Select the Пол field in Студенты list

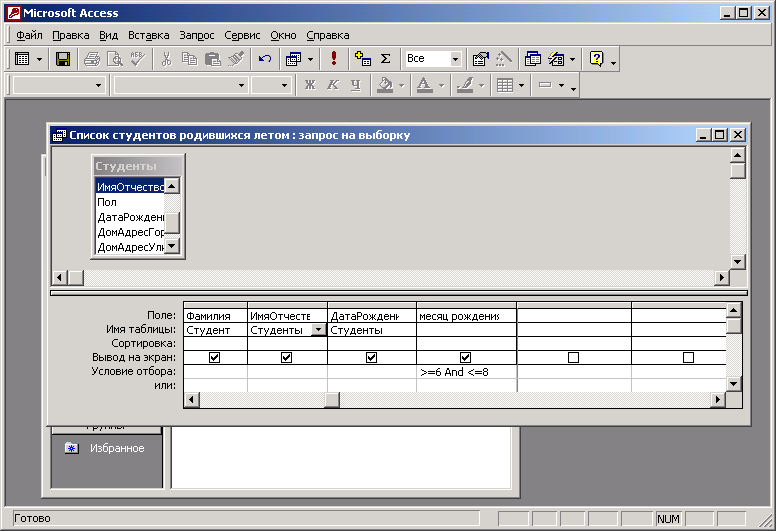[x=130, y=202]
